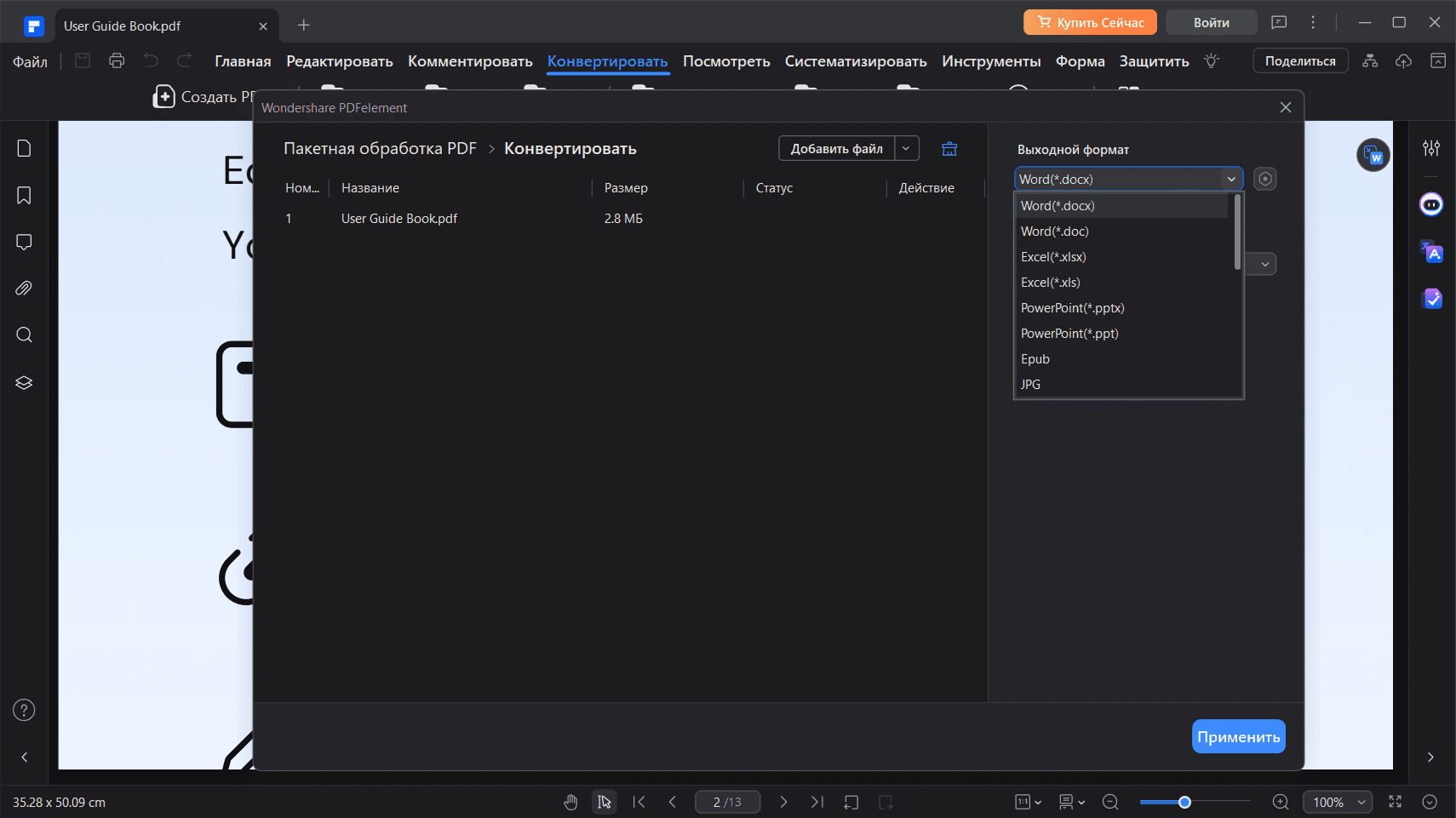Click the Добавить файл button
1456x818 pixels.
[x=837, y=148]
